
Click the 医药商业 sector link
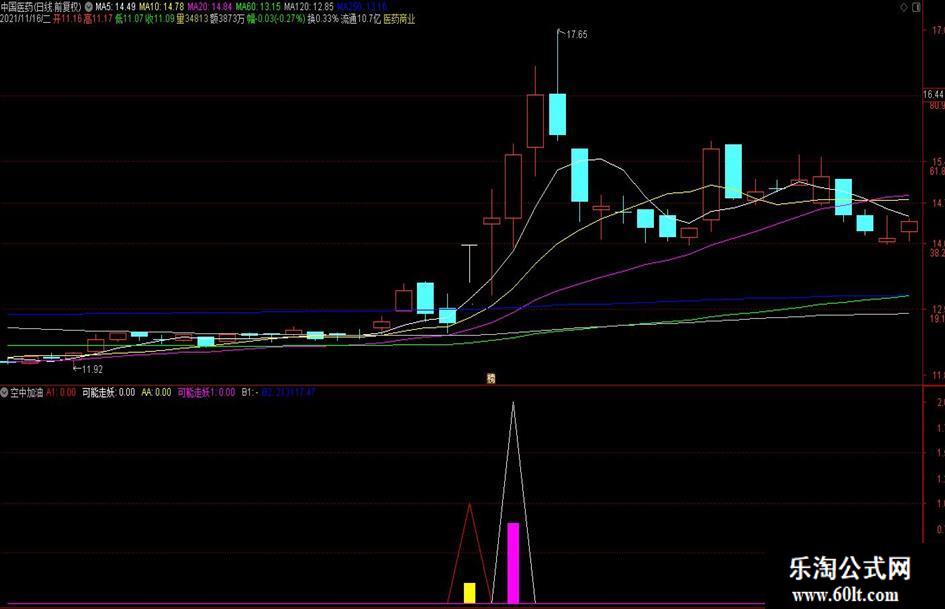click(400, 19)
